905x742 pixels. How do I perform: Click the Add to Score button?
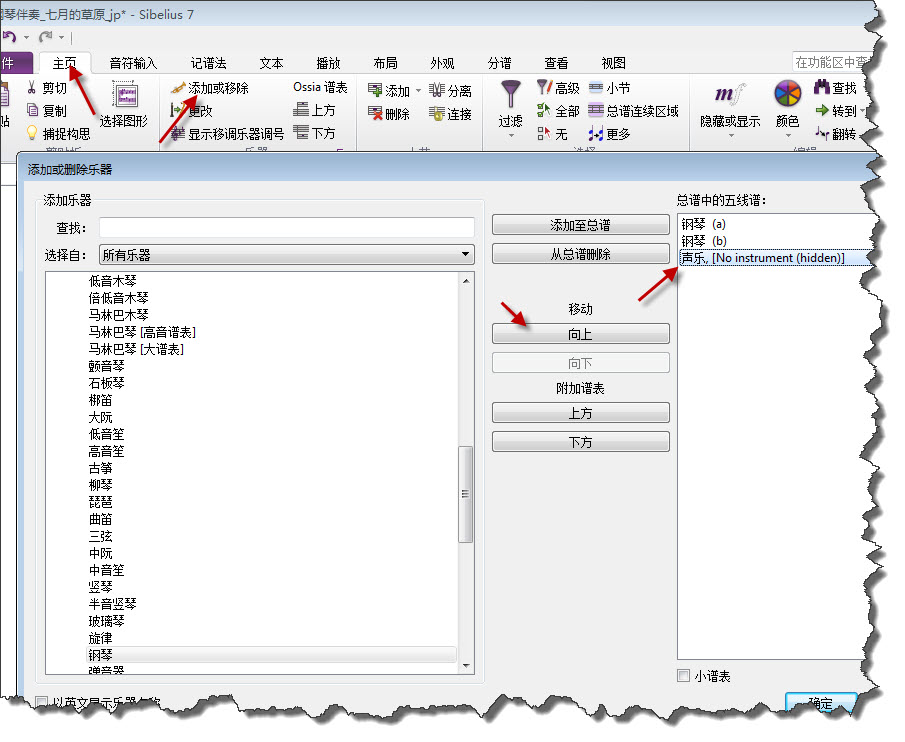[580, 225]
